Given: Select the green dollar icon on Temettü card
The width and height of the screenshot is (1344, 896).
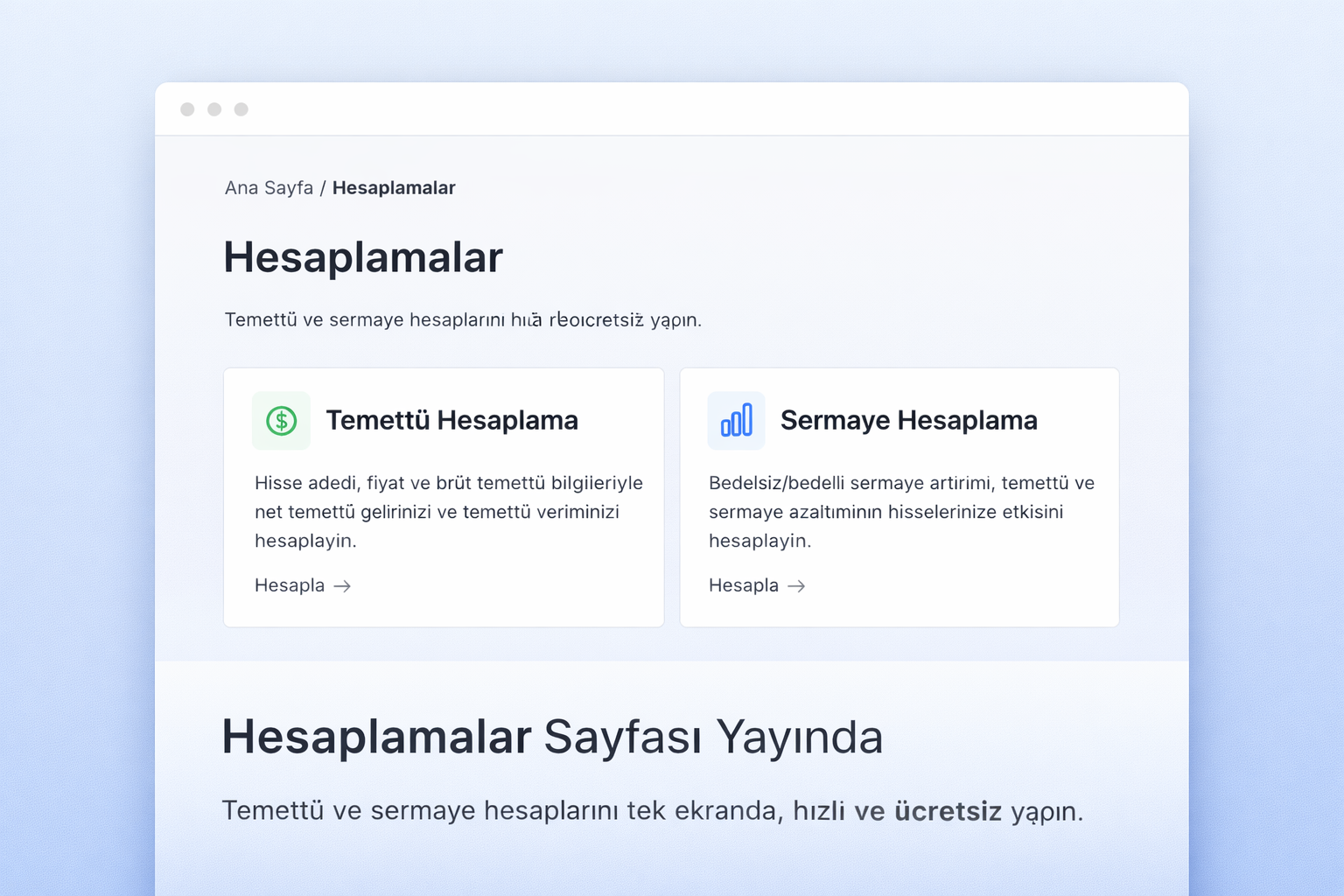Looking at the screenshot, I should tap(281, 420).
